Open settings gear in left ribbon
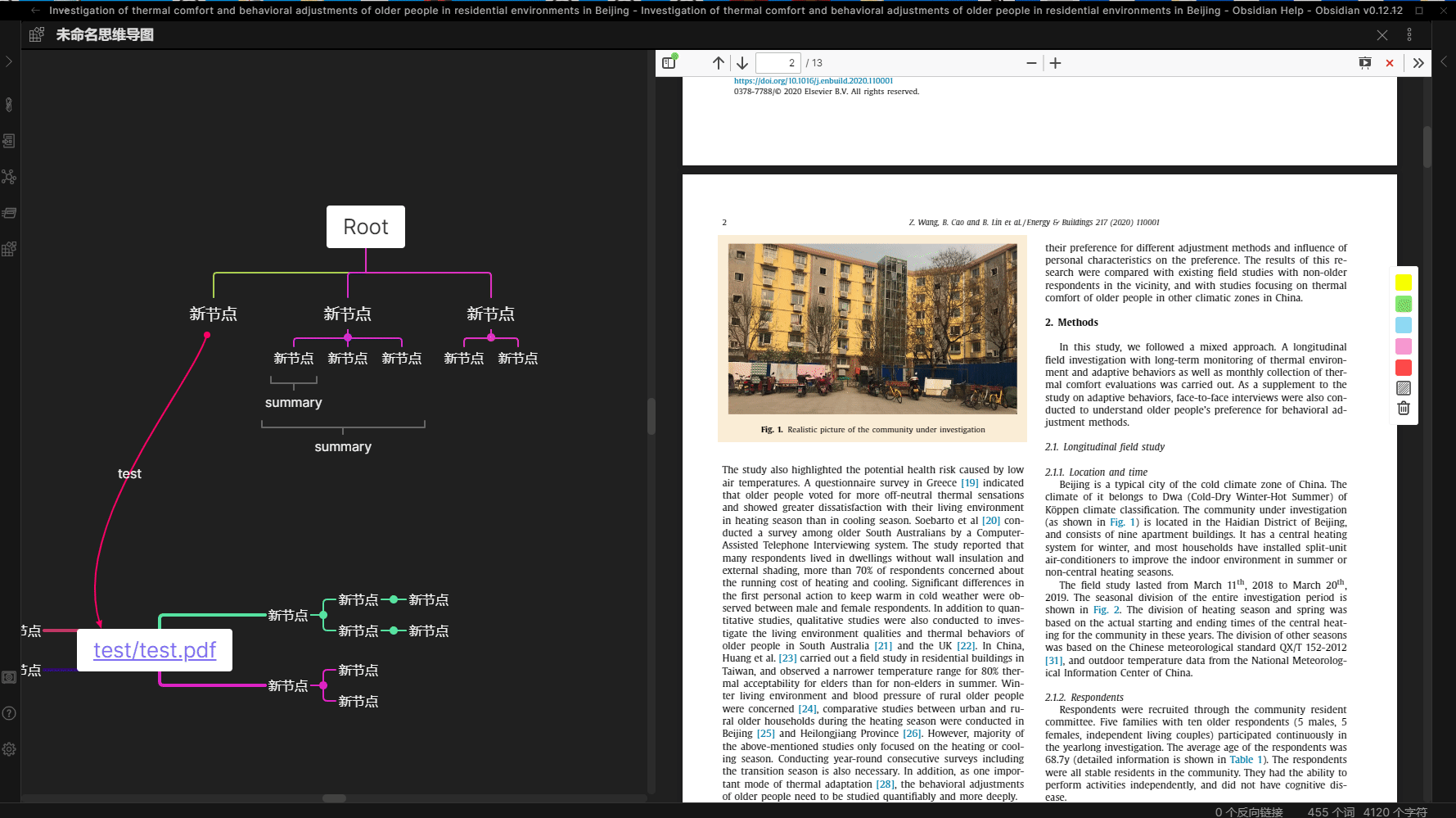The width and height of the screenshot is (1456, 818). click(9, 749)
